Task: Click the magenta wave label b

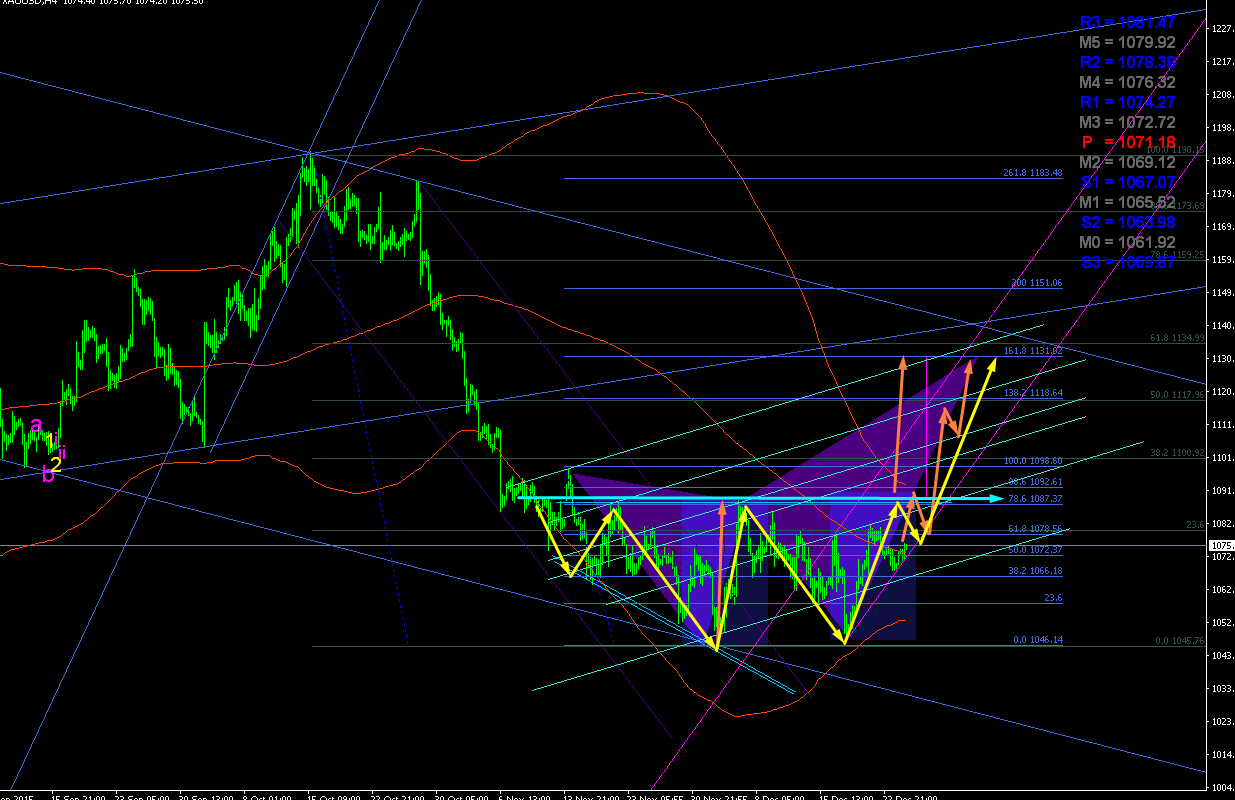Action: (x=48, y=474)
